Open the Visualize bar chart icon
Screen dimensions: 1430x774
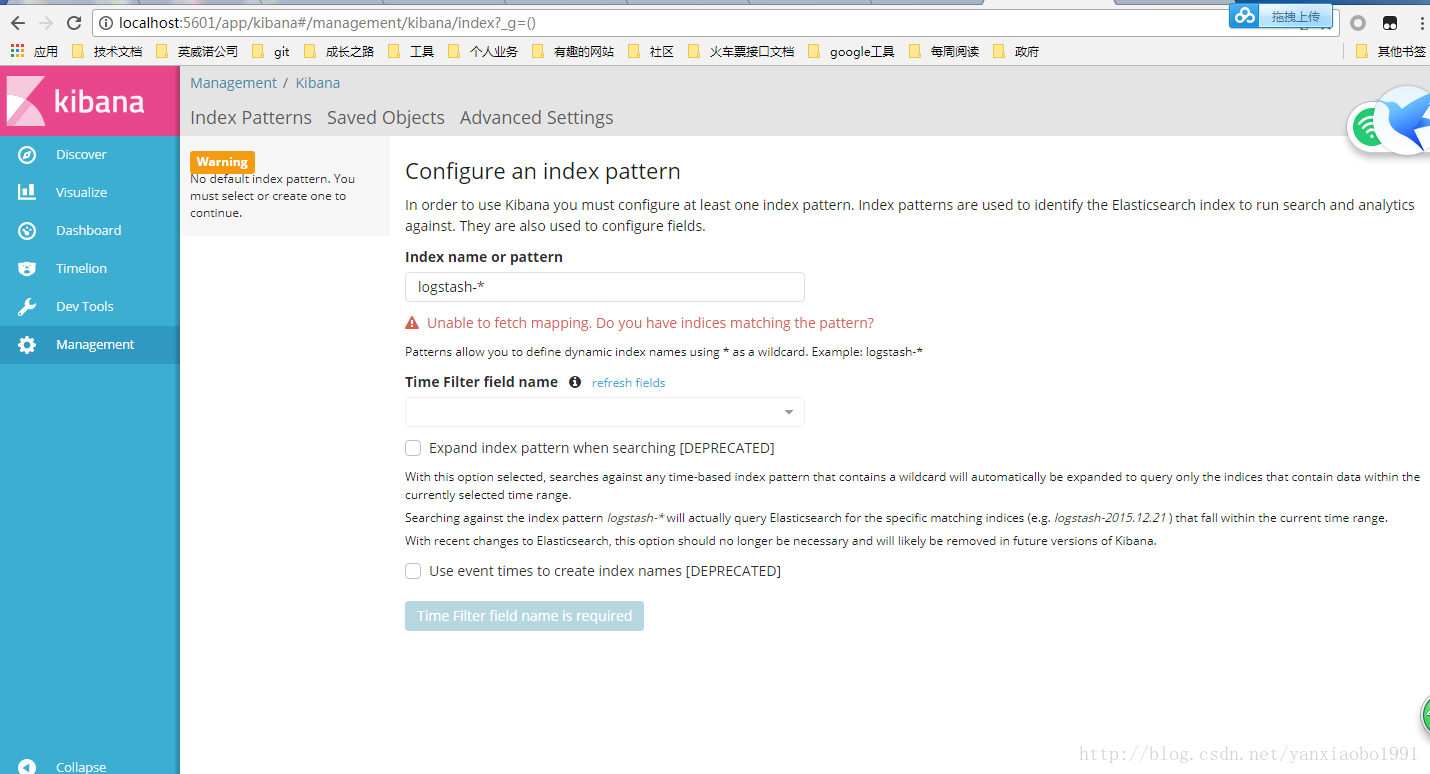coord(27,192)
